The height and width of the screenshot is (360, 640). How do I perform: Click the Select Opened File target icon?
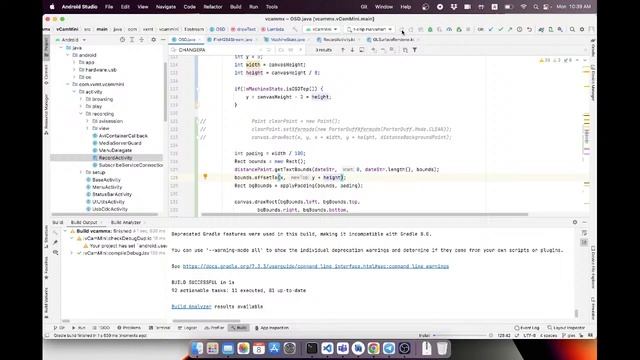click(122, 40)
